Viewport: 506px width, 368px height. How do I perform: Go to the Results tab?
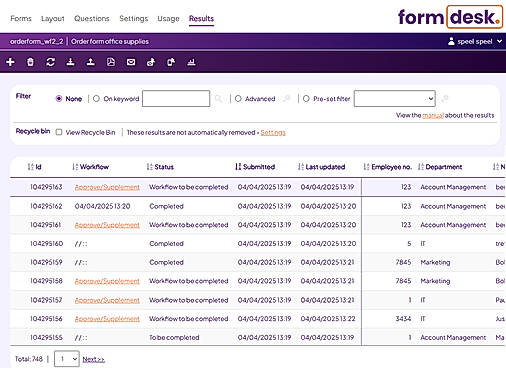(201, 18)
